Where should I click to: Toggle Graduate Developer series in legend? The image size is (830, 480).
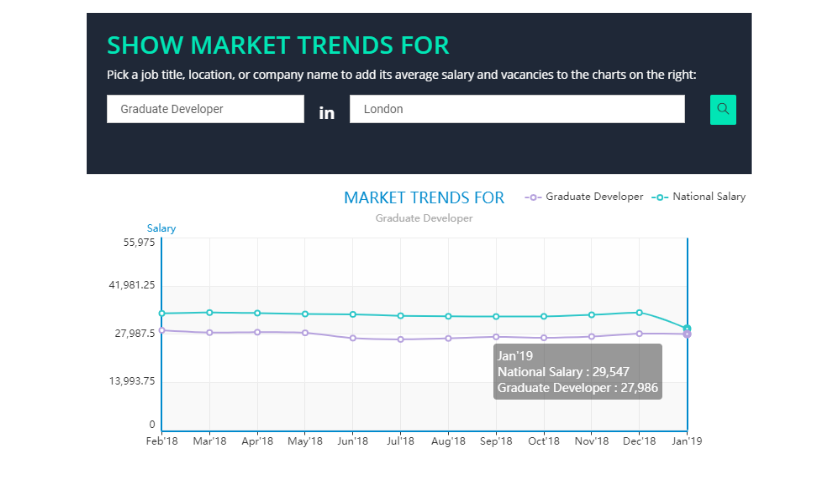584,197
